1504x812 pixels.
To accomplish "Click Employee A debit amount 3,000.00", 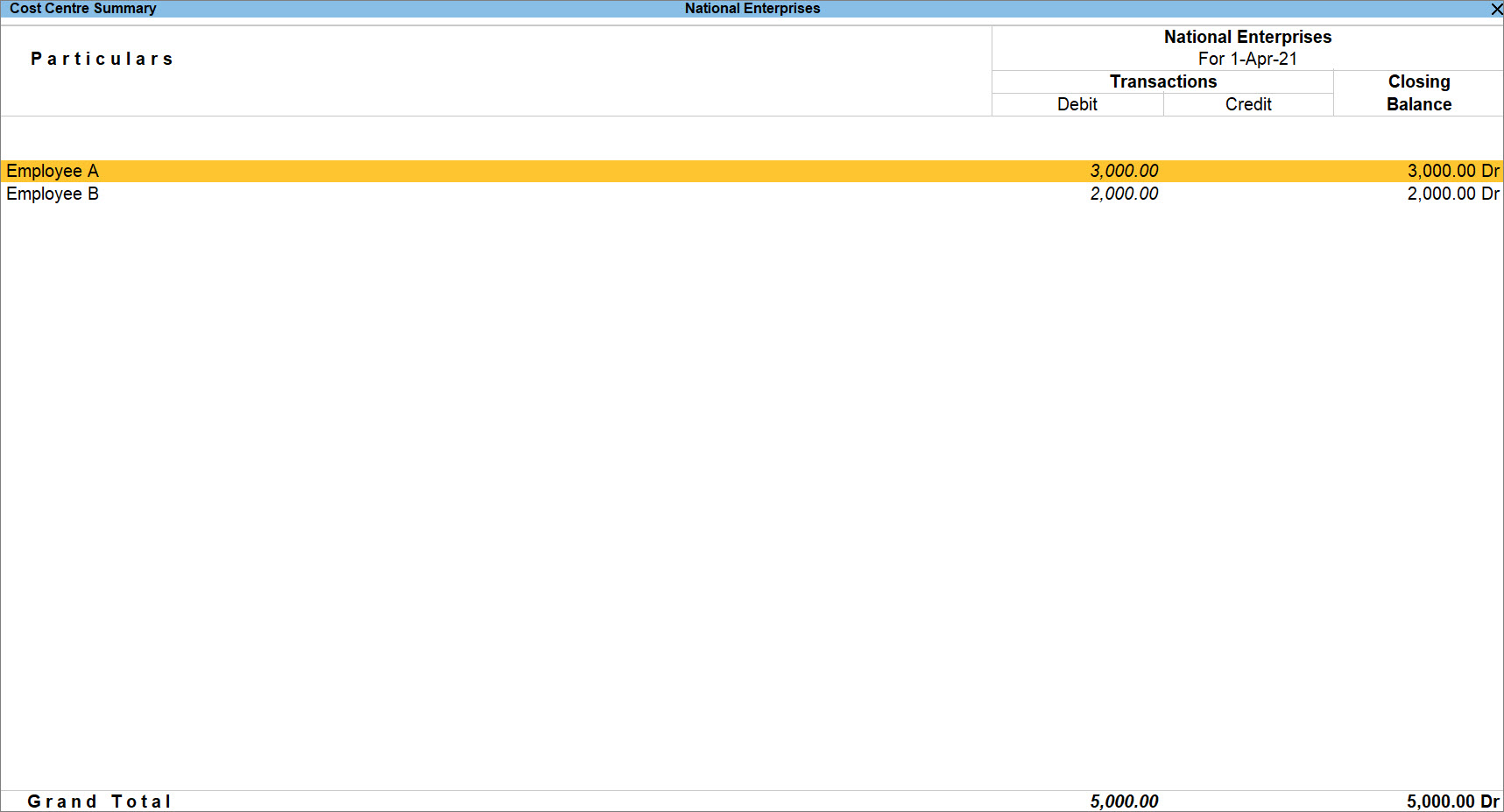I will click(x=1124, y=171).
